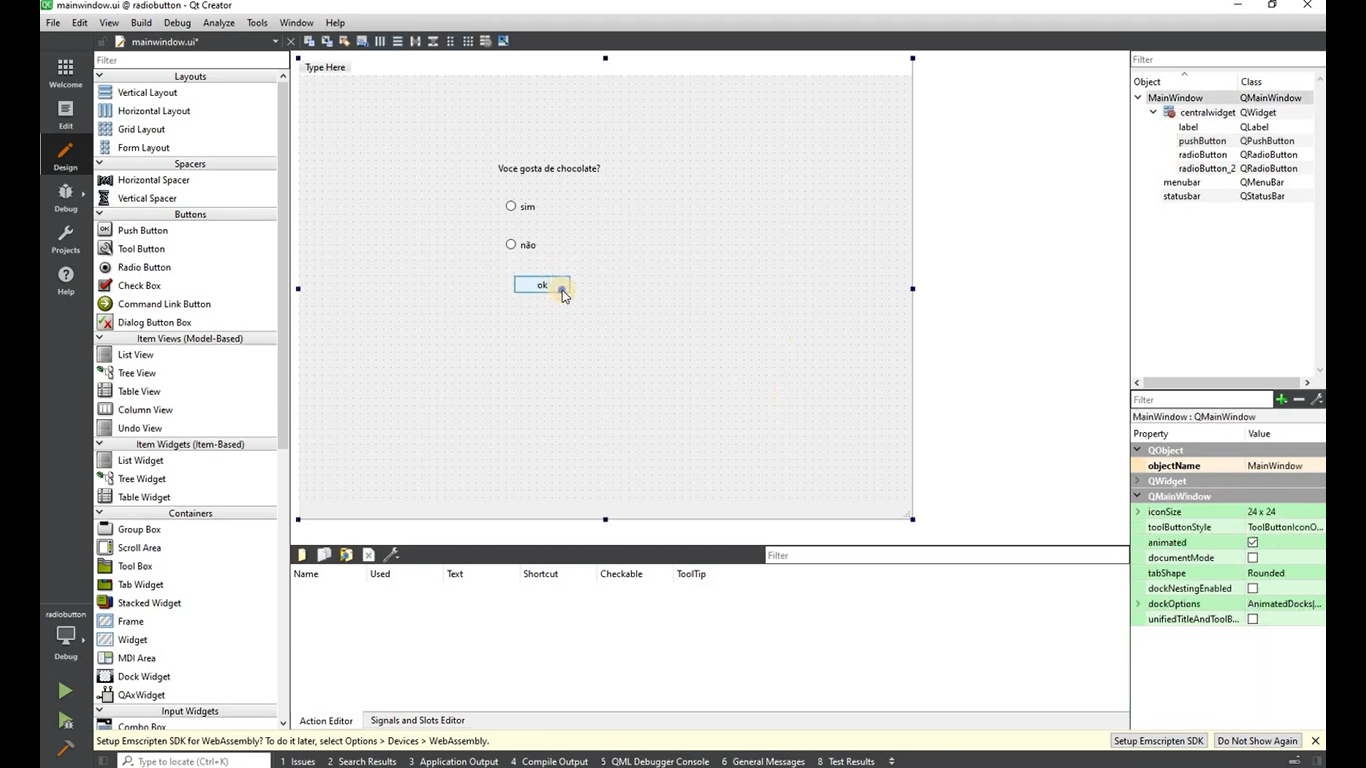This screenshot has width=1366, height=768.
Task: Switch to Edit mode in sidebar
Action: click(x=65, y=114)
